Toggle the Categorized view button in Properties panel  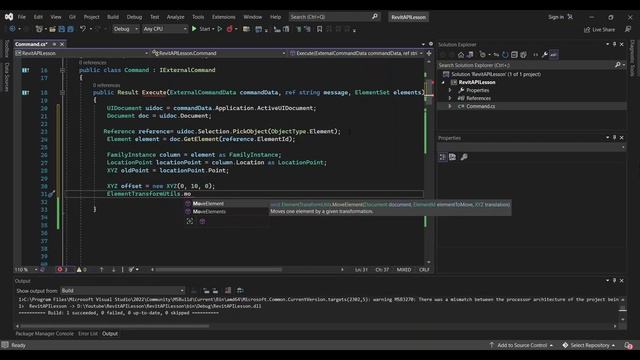[x=443, y=157]
